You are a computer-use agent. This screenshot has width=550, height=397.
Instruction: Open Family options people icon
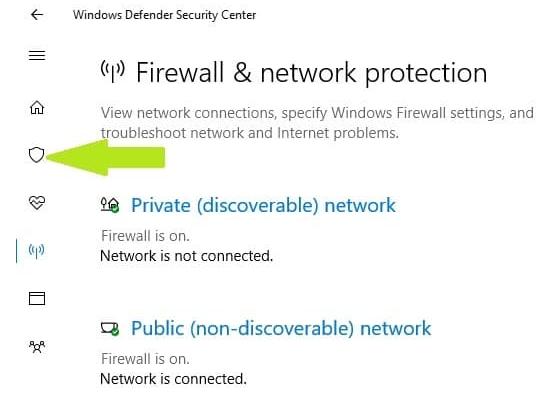37,346
